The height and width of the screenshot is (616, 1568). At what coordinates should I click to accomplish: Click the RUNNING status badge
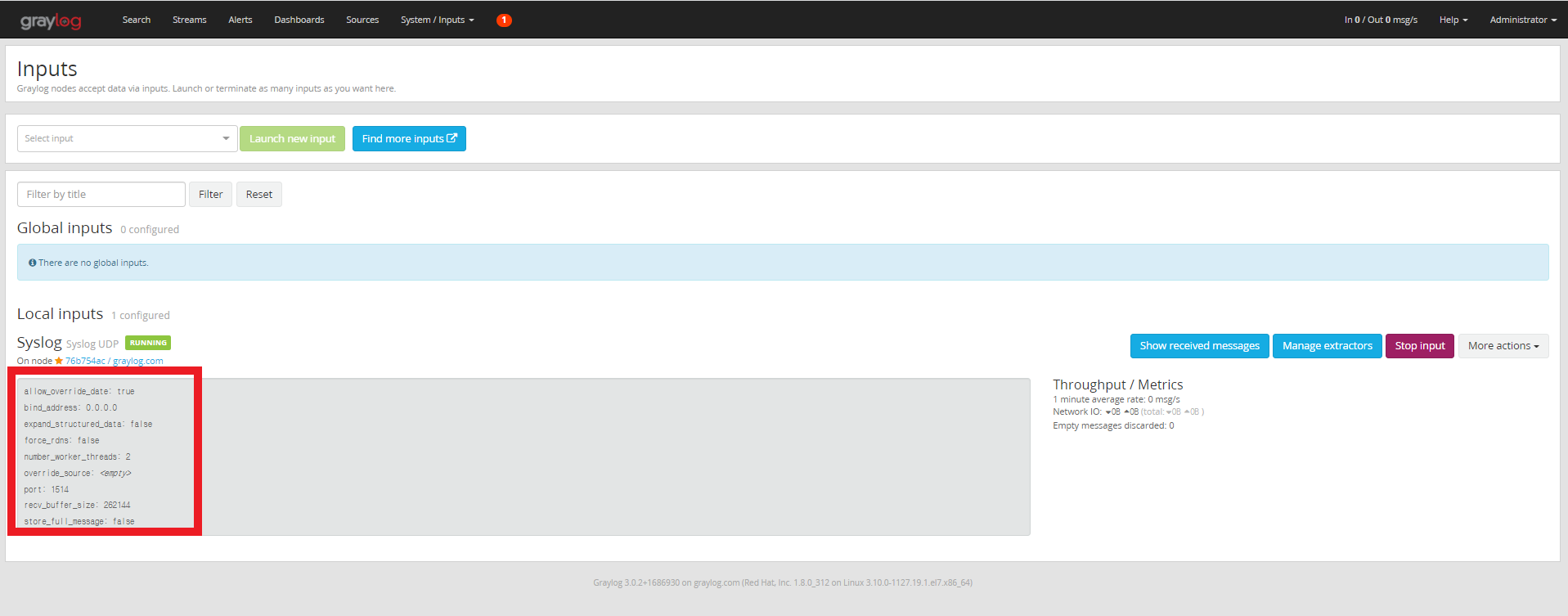point(148,343)
